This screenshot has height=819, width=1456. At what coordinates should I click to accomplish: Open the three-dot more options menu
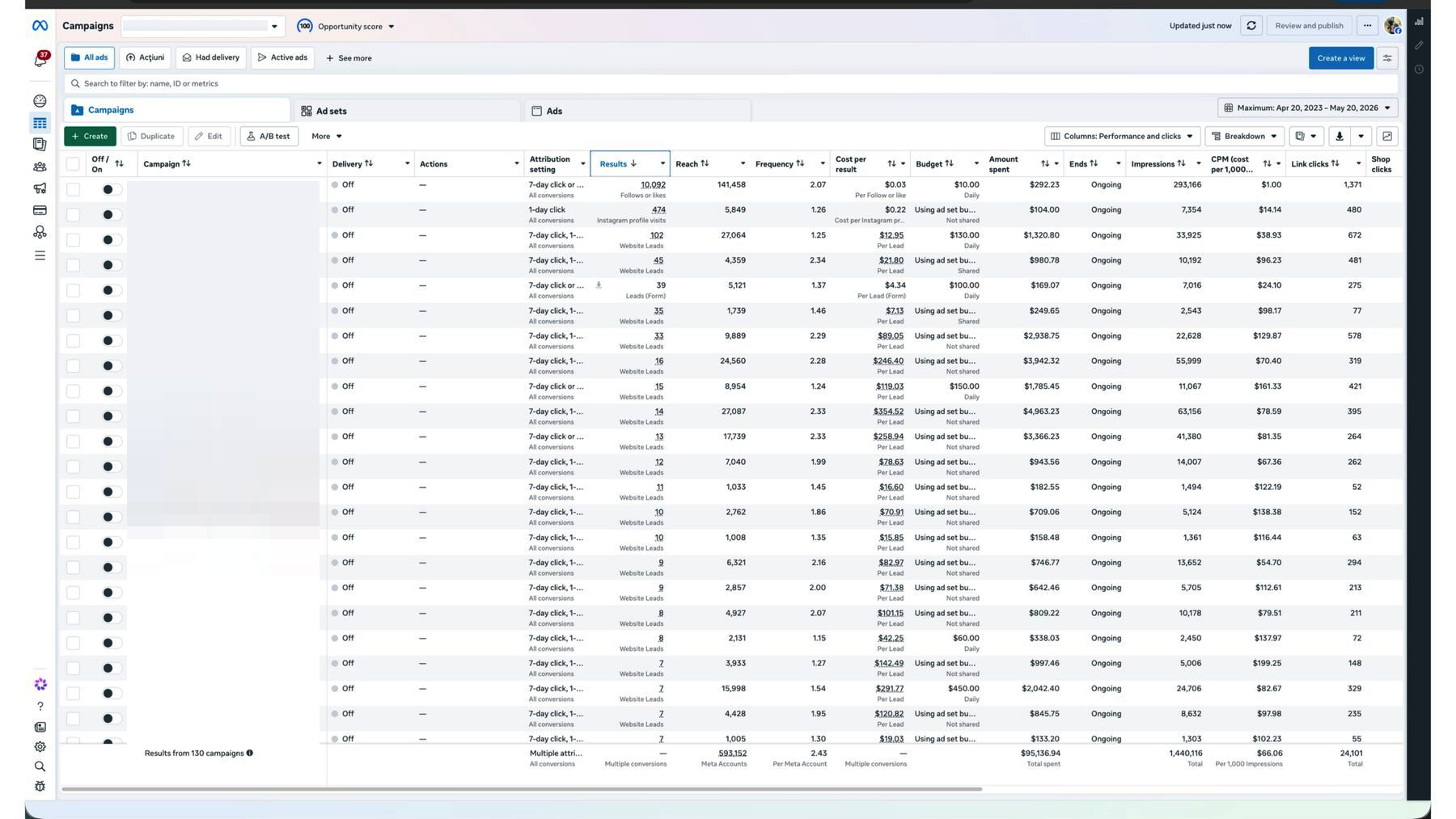pos(1367,26)
